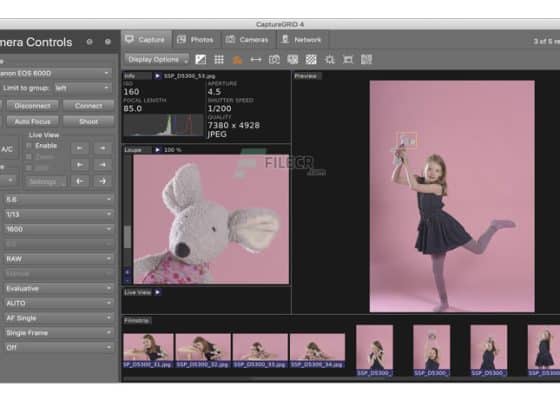Click the Auto Focus button

coord(32,121)
